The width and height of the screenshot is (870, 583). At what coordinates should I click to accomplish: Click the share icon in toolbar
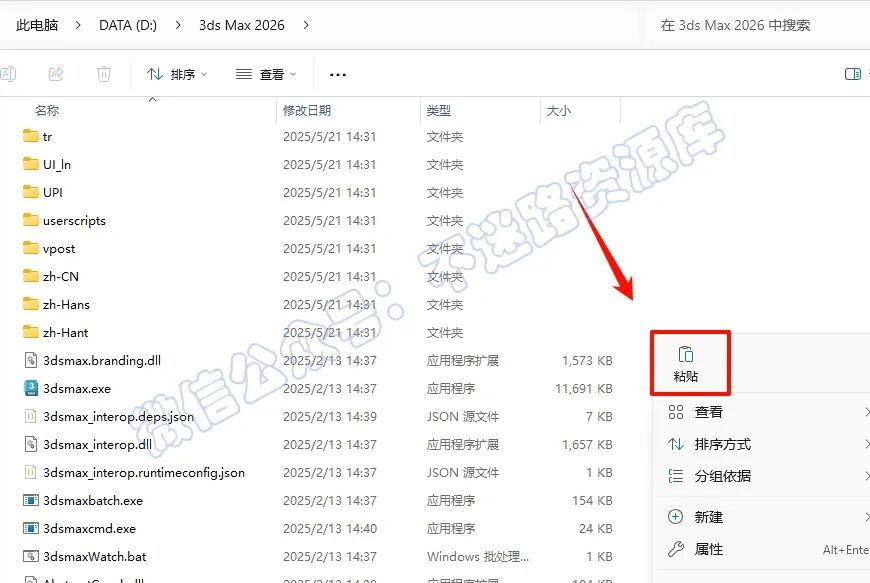point(56,74)
